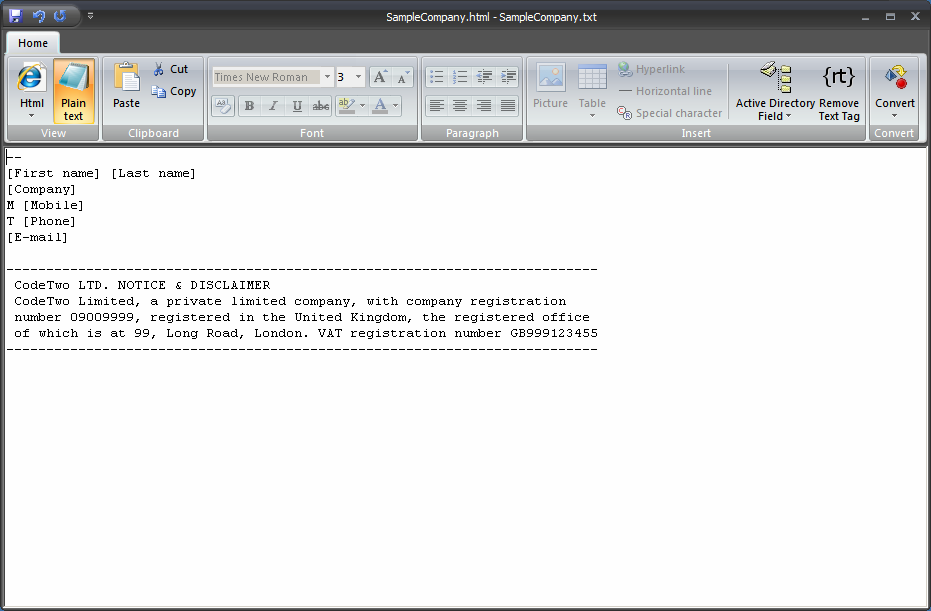This screenshot has height=611, width=931.
Task: Insert a Picture
Action: coord(550,86)
